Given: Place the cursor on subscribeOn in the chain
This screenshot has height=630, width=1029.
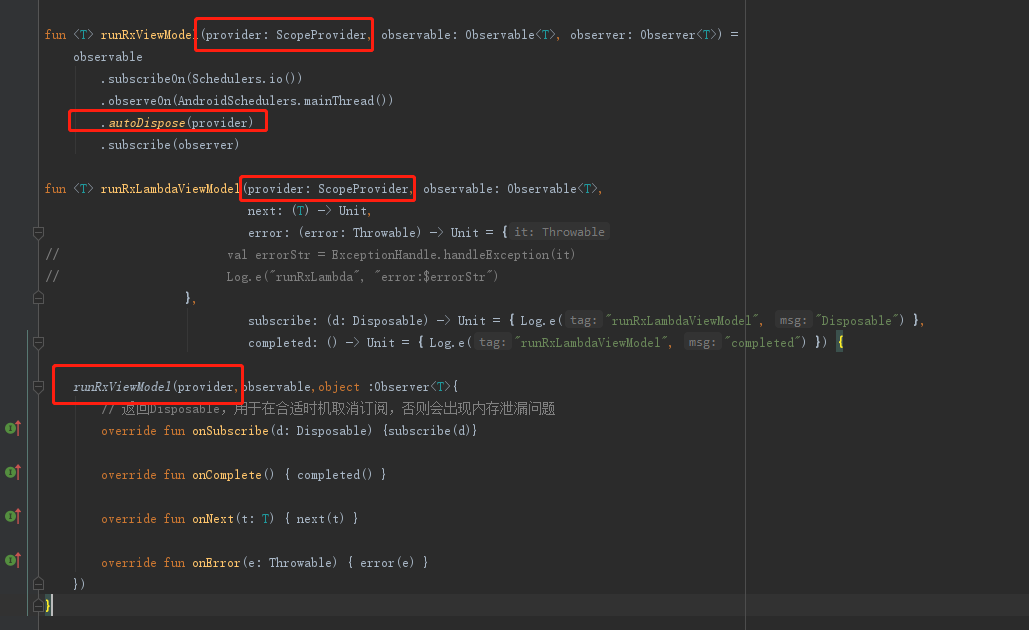Looking at the screenshot, I should [146, 79].
